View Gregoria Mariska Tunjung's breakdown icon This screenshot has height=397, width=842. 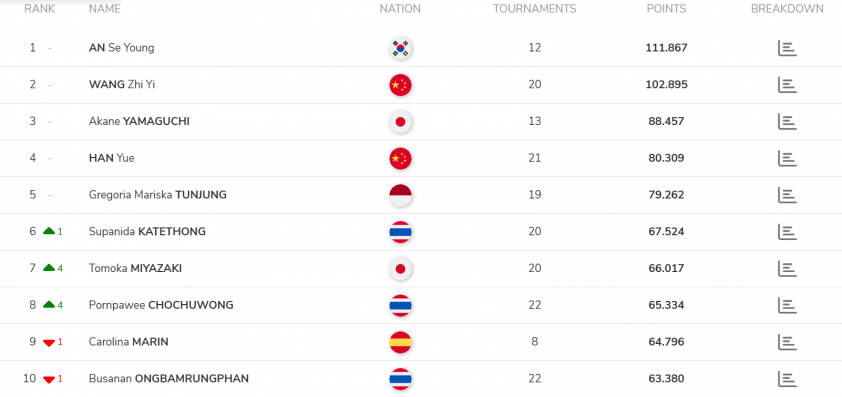tap(787, 195)
